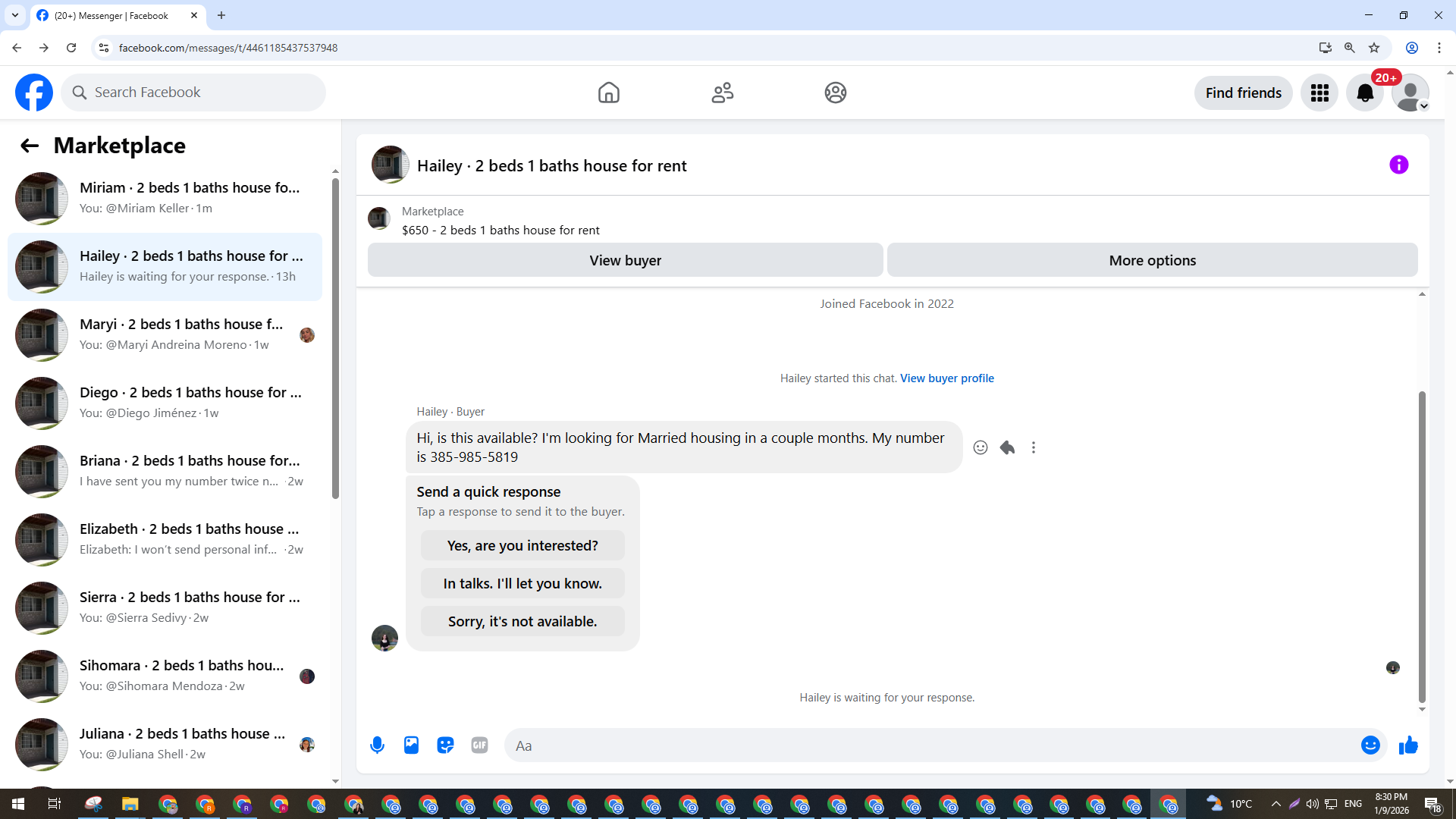This screenshot has height=819, width=1456.
Task: Open Facebook notifications bell
Action: pyautogui.click(x=1365, y=93)
